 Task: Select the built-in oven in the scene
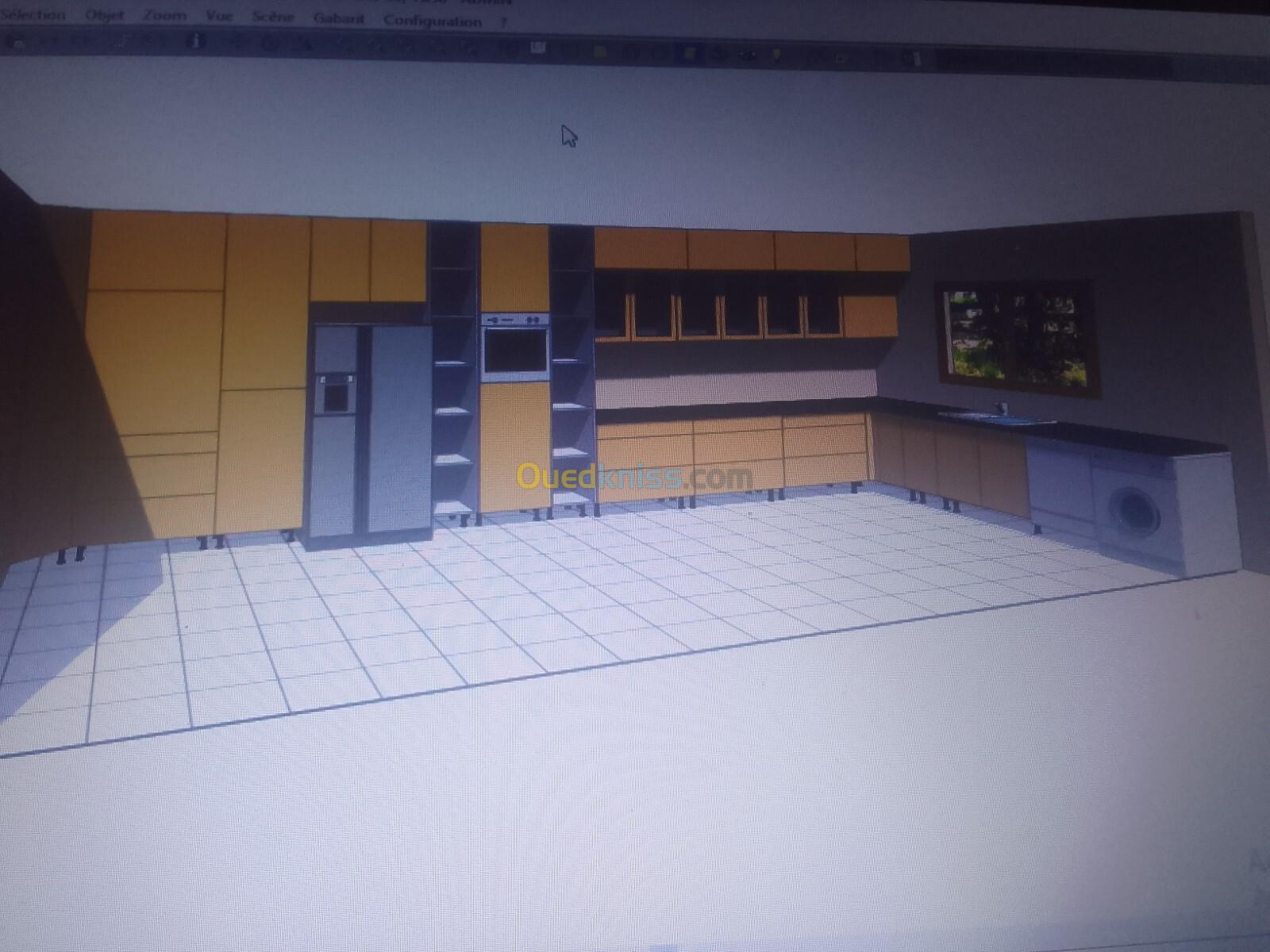515,347
